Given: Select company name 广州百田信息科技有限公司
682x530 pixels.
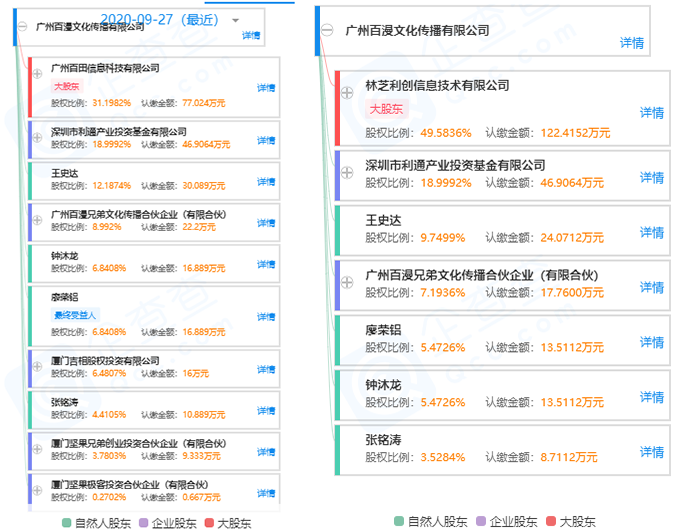Looking at the screenshot, I should pyautogui.click(x=105, y=68).
